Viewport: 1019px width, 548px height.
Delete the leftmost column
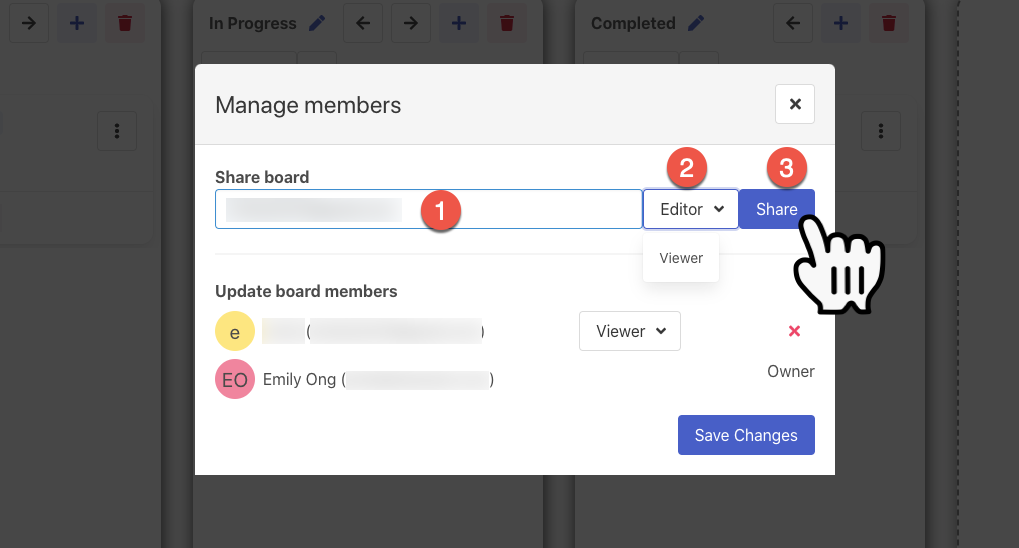click(x=125, y=23)
